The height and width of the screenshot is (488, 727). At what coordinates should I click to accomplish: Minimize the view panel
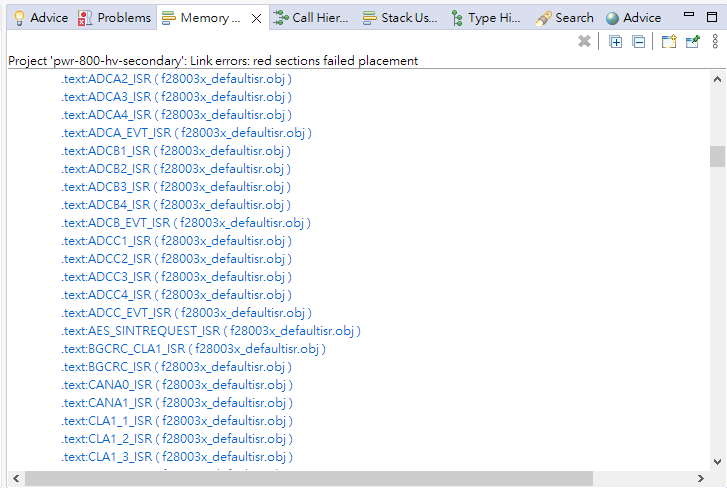[x=689, y=15]
